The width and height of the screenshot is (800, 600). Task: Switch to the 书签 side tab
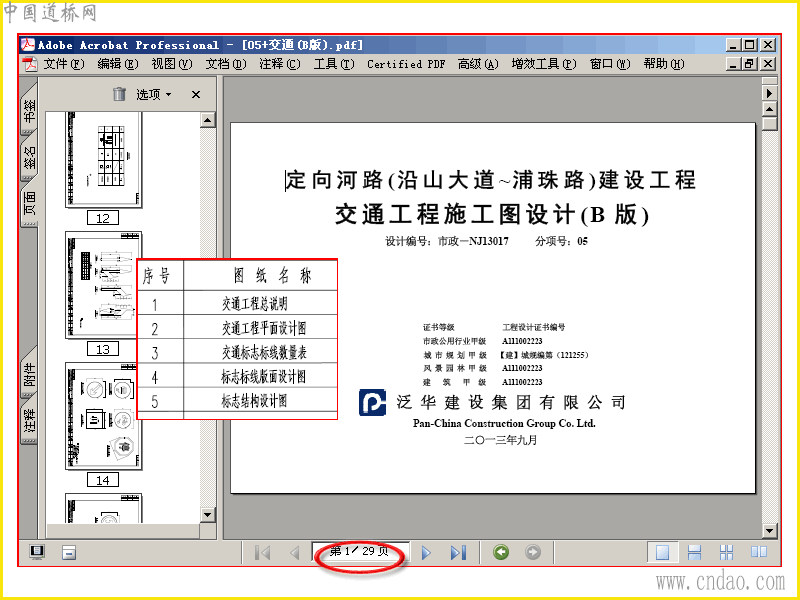pyautogui.click(x=30, y=110)
